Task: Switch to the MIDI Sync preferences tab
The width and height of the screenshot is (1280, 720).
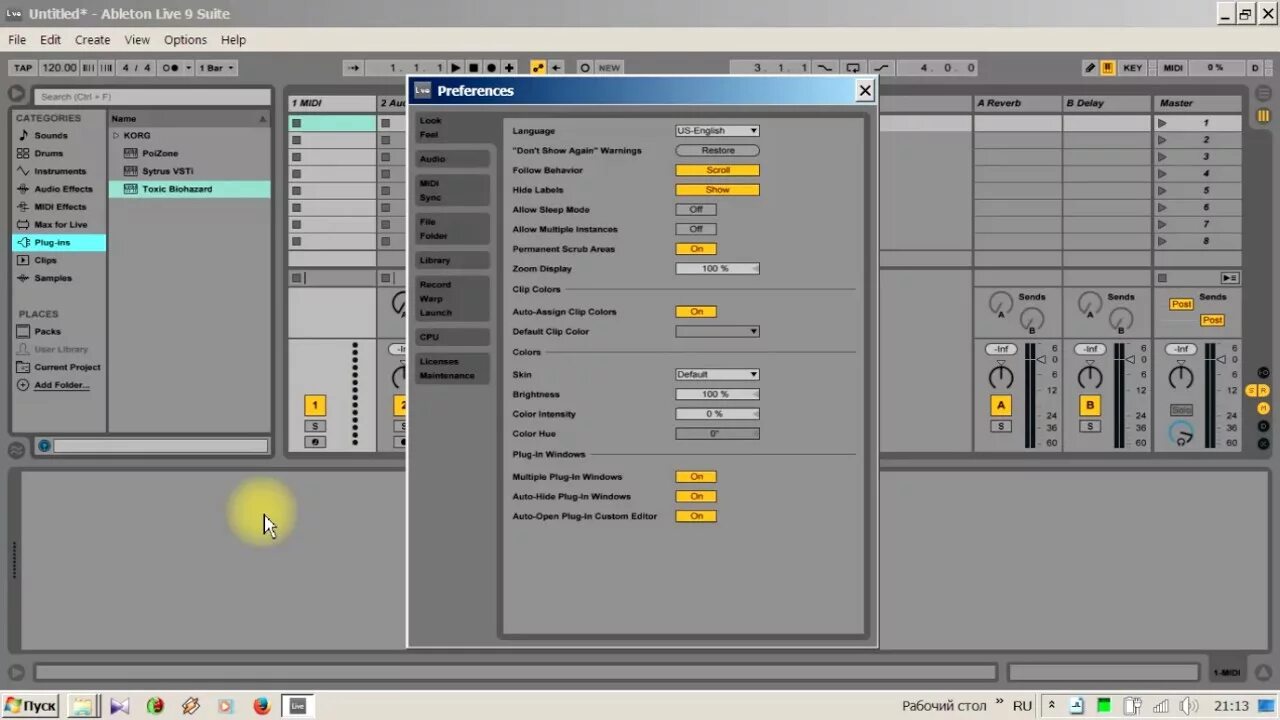Action: coord(453,190)
